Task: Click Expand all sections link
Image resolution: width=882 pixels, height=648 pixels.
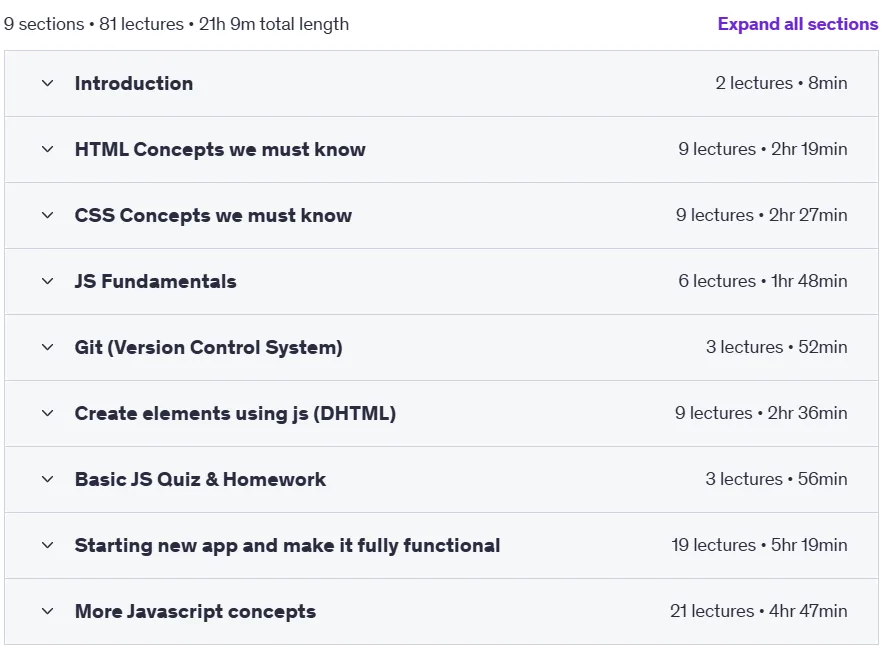Action: 798,24
